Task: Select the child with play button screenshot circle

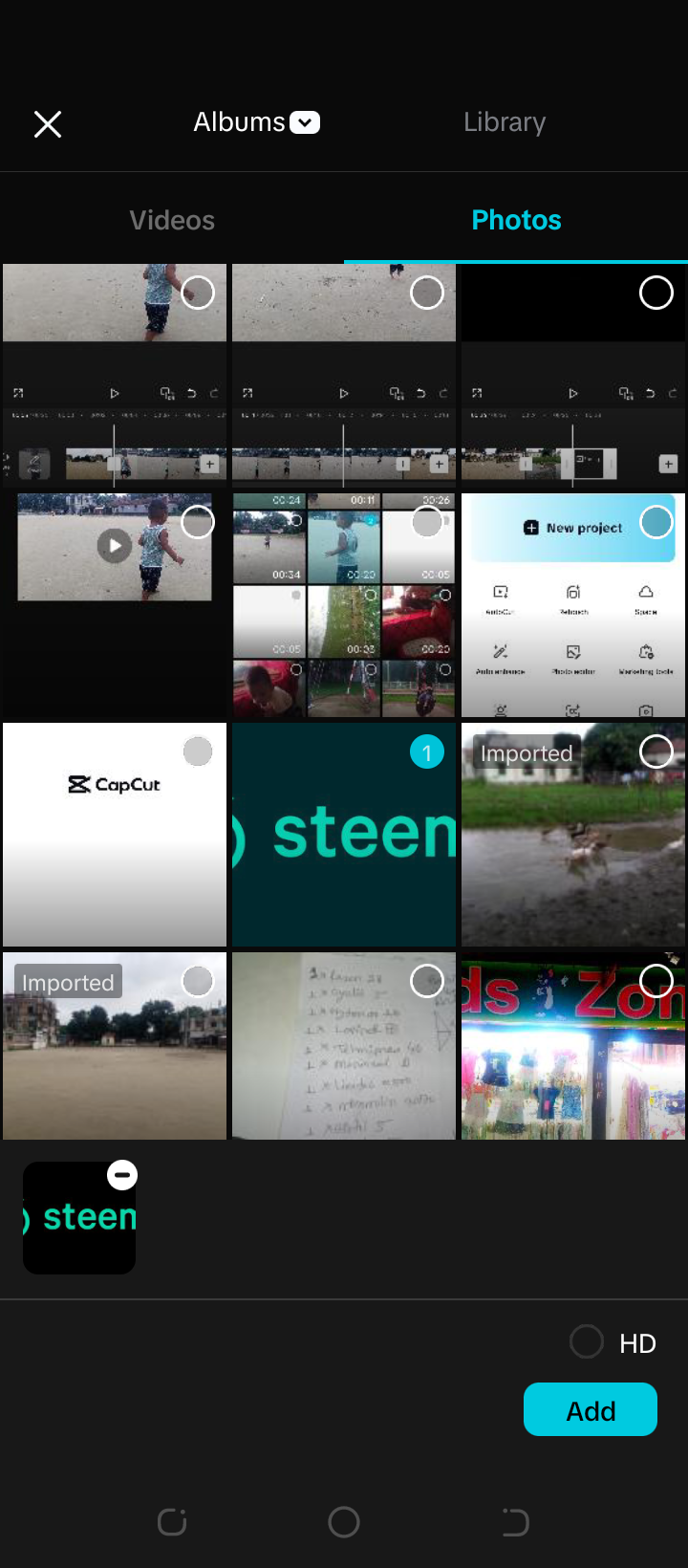Action: click(x=198, y=522)
